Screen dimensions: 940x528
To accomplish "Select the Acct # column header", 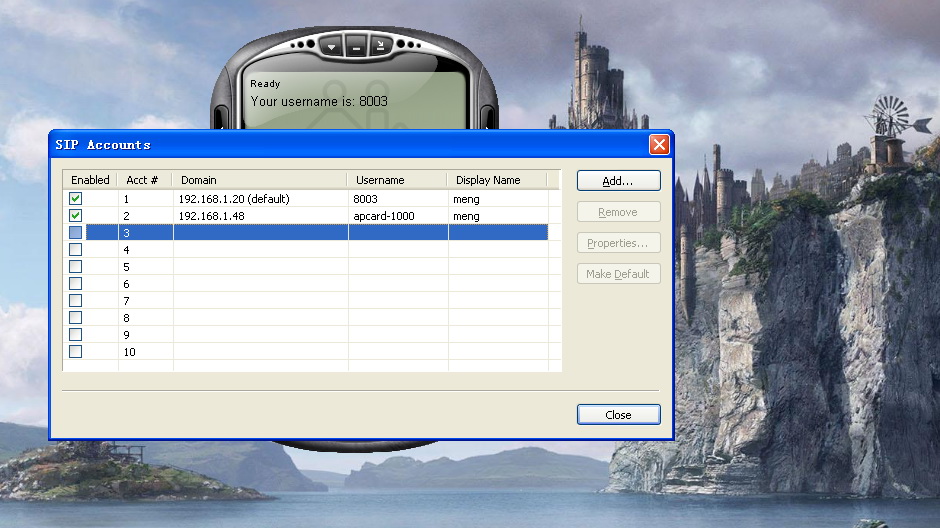I will (144, 180).
